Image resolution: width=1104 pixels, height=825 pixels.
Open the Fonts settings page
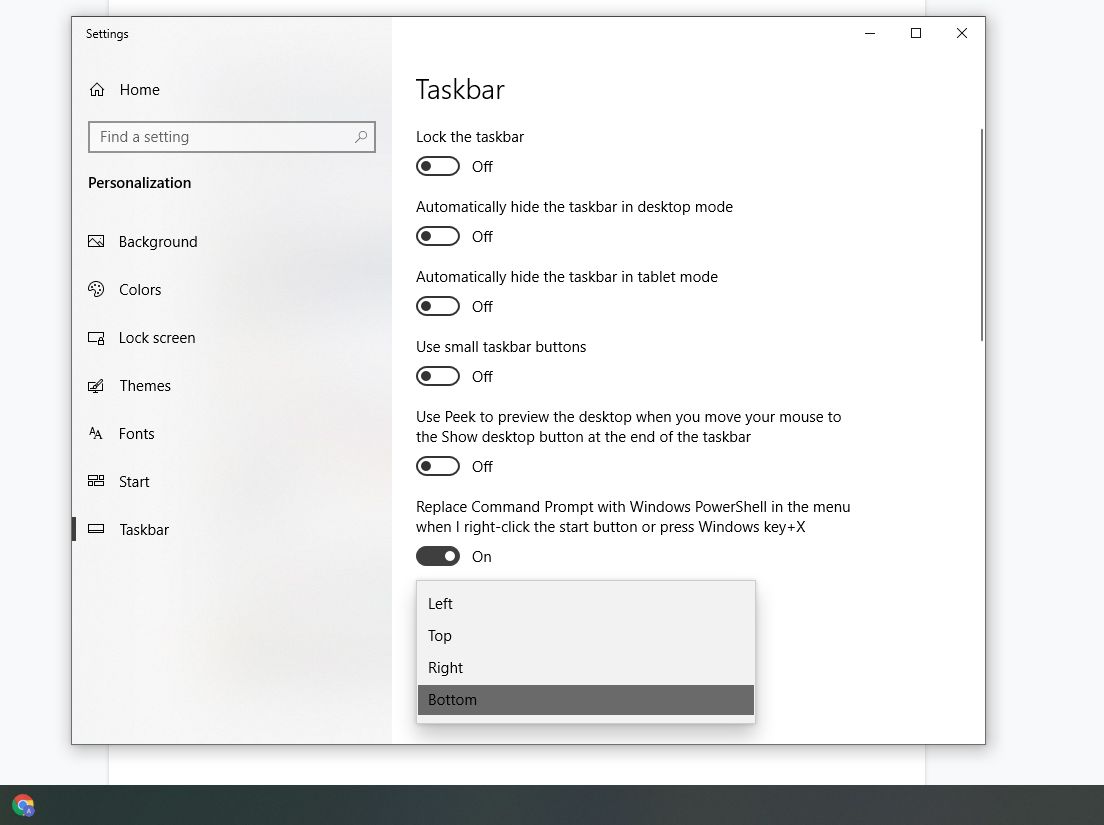tap(136, 433)
